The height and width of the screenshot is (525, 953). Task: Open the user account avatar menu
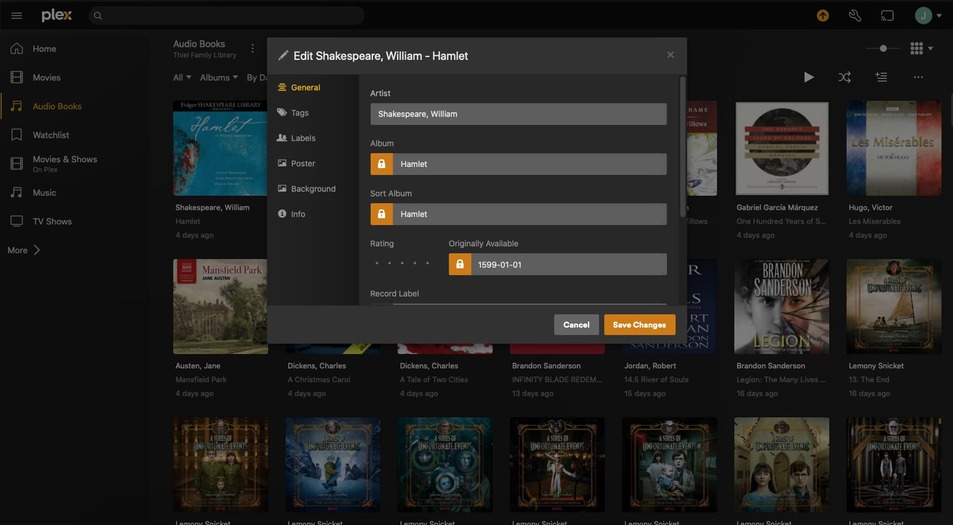(927, 16)
